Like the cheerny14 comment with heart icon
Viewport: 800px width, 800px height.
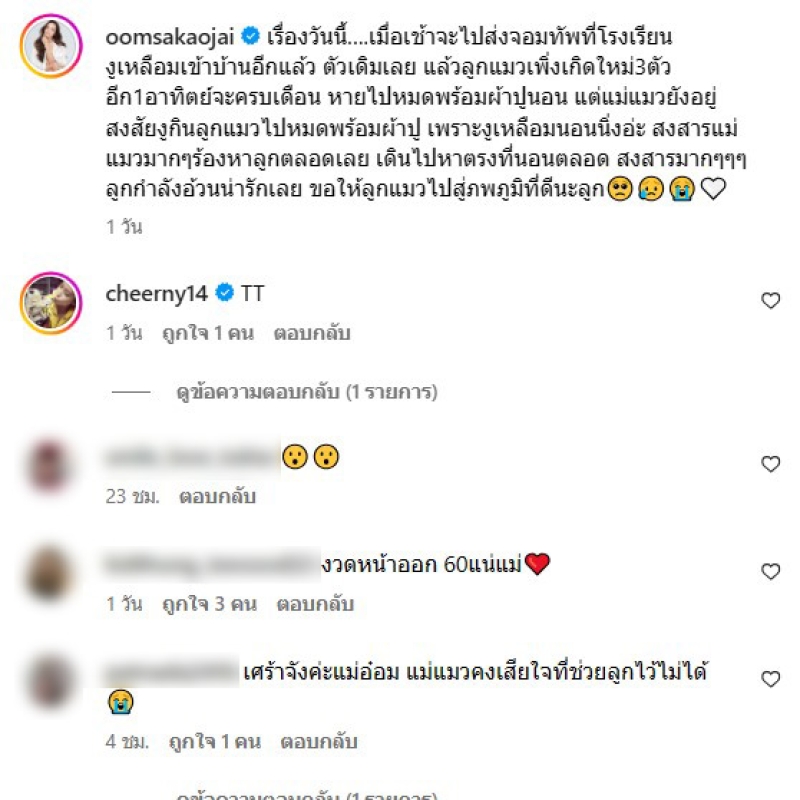(770, 301)
